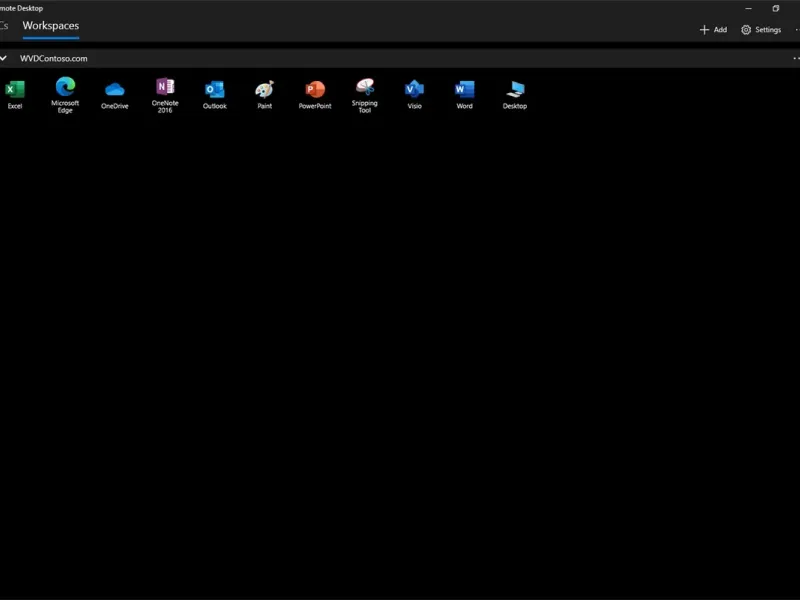
Task: Open the Visio app
Action: tap(414, 95)
